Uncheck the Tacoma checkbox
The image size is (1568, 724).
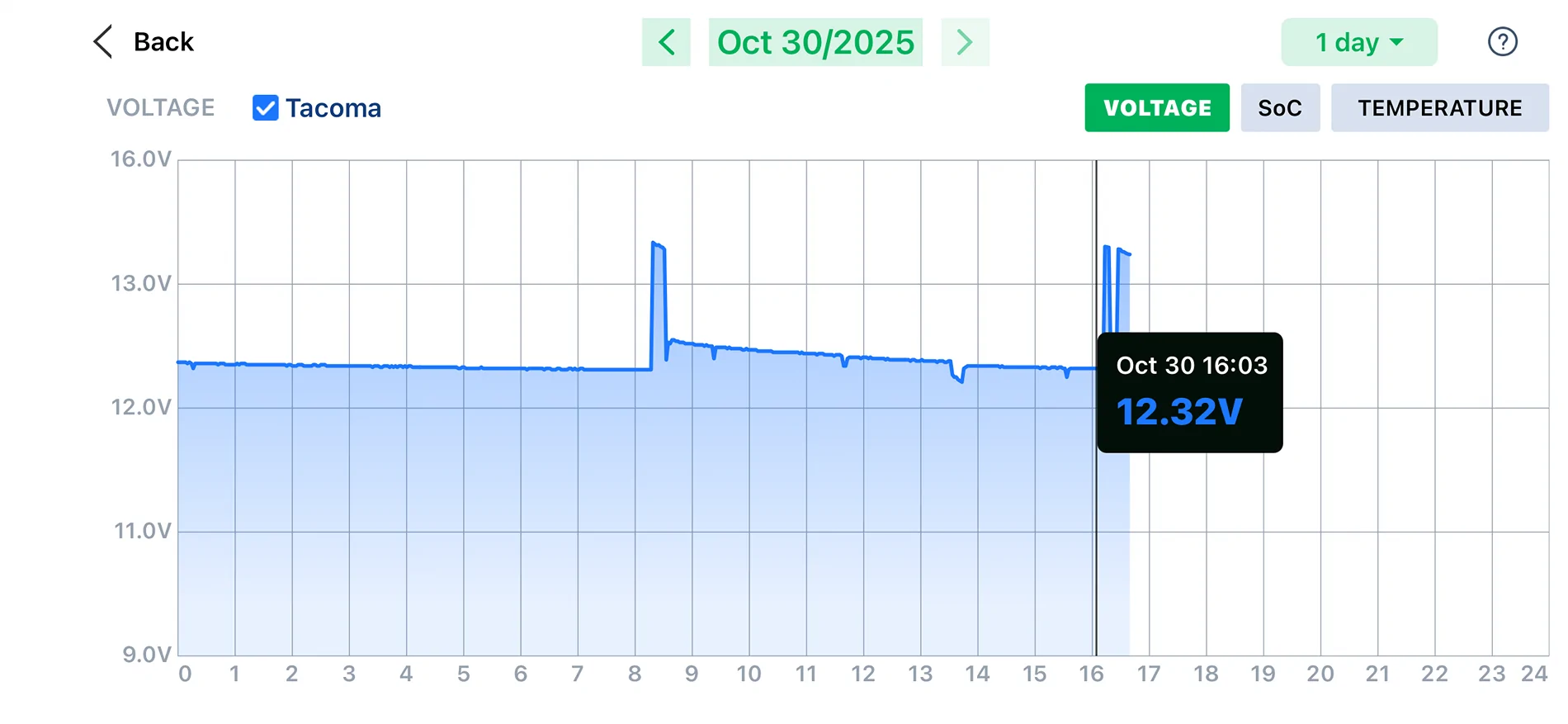[265, 108]
